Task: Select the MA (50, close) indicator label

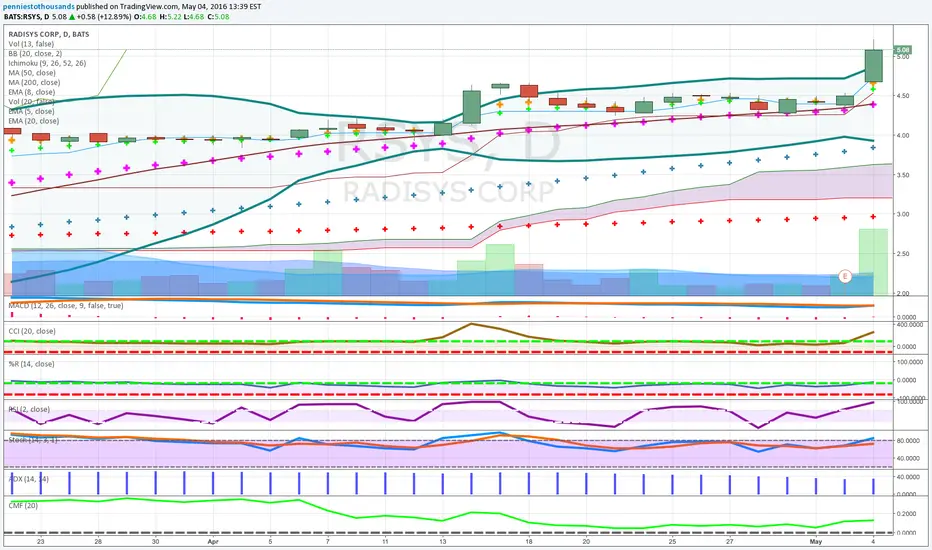Action: click(x=32, y=73)
